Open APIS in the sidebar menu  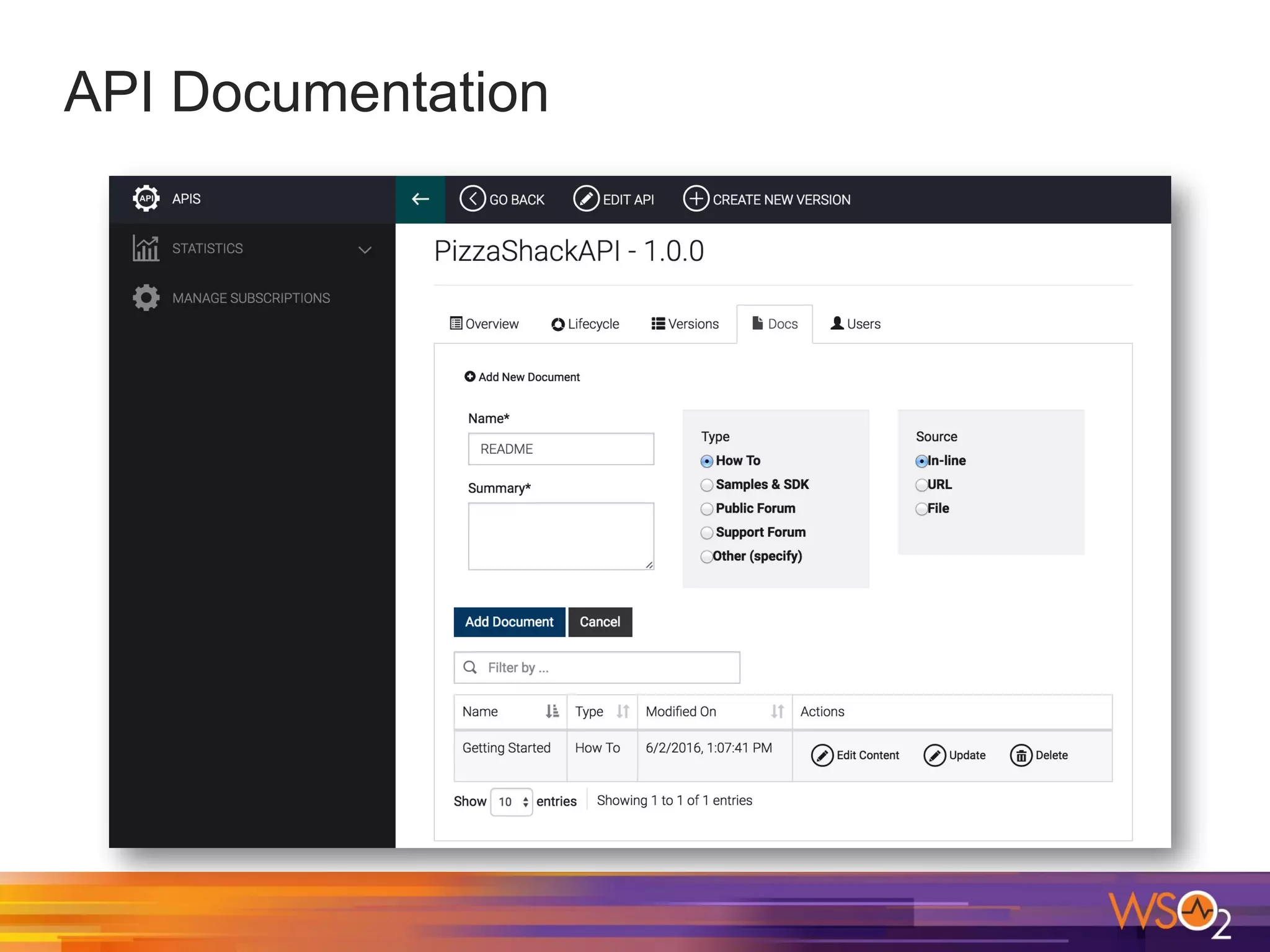(252, 199)
